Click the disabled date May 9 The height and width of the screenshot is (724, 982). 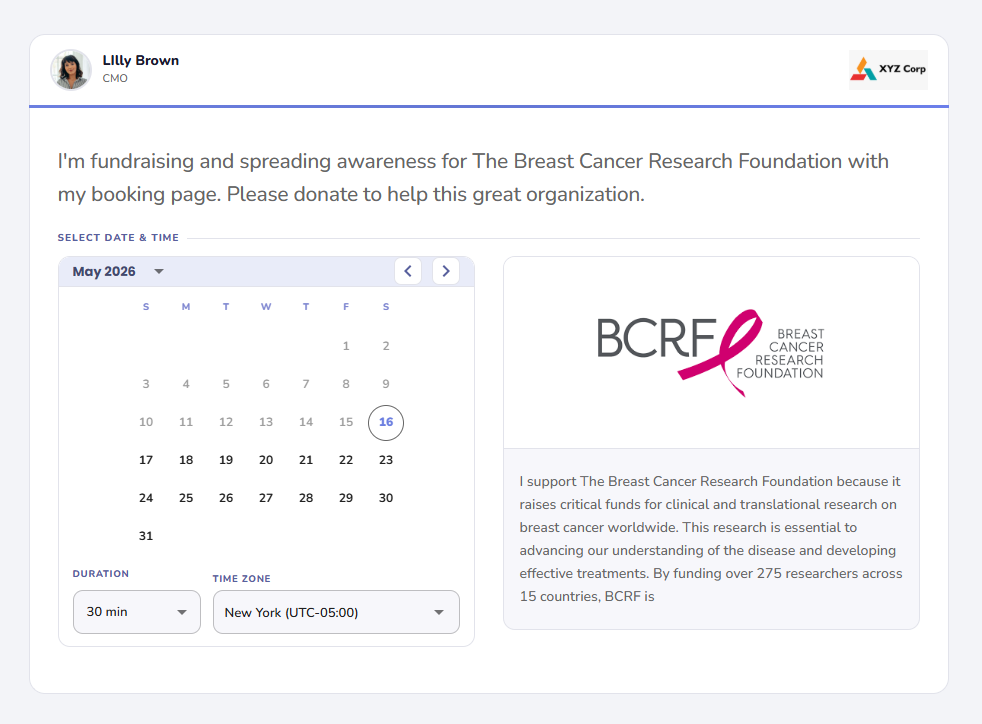tap(386, 384)
